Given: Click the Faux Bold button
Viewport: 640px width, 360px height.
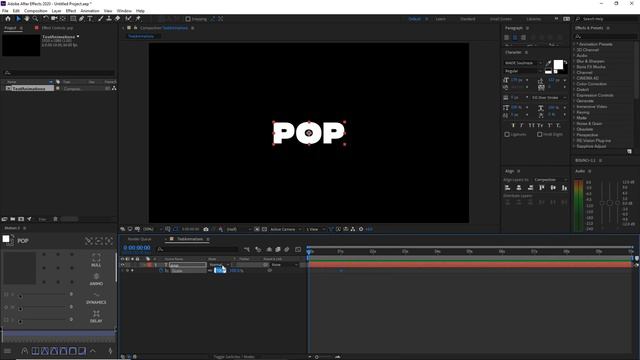Looking at the screenshot, I should coord(513,125).
